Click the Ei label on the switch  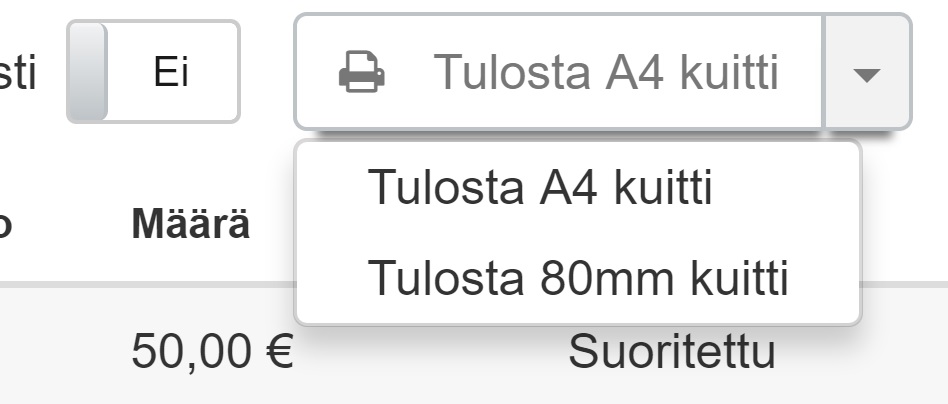click(x=172, y=73)
